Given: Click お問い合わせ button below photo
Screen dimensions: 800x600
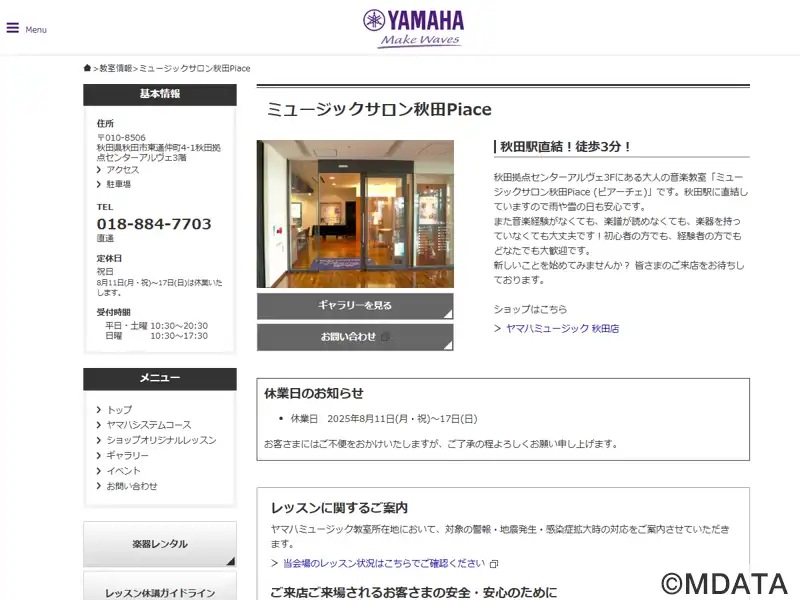Looking at the screenshot, I should (355, 337).
